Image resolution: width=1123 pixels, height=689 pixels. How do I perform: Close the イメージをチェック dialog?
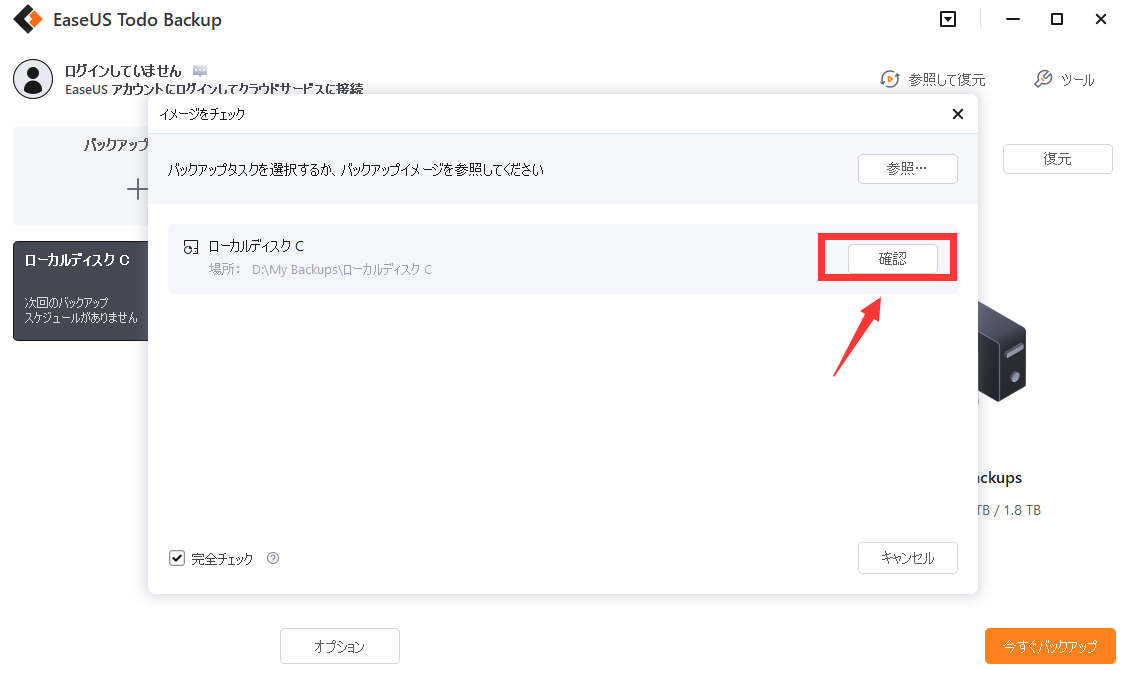[x=957, y=114]
